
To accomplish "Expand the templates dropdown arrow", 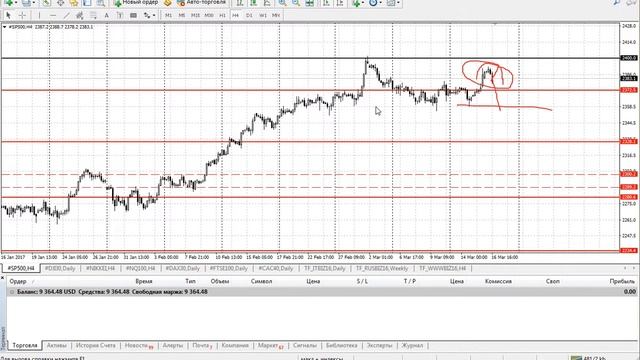I will 398,2.
